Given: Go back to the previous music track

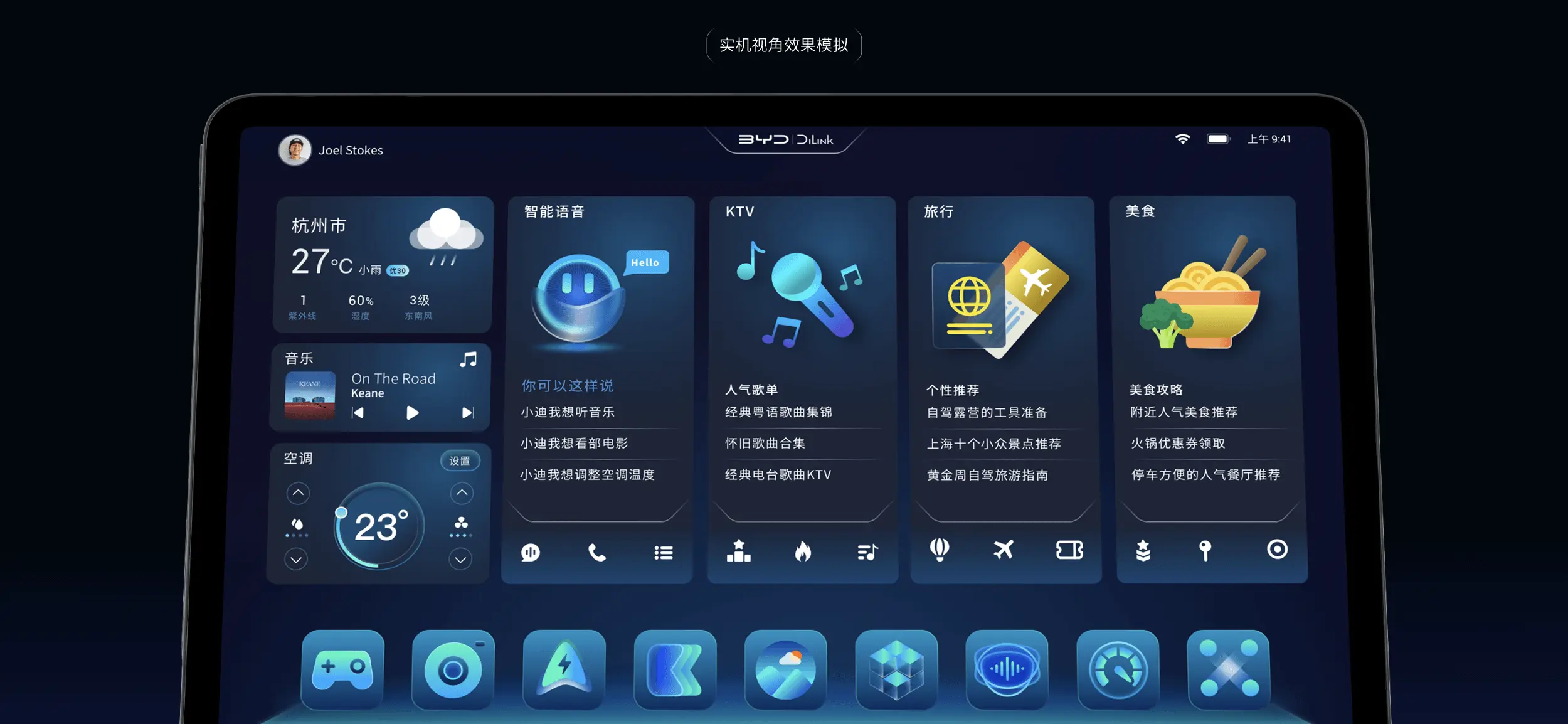Looking at the screenshot, I should (358, 413).
